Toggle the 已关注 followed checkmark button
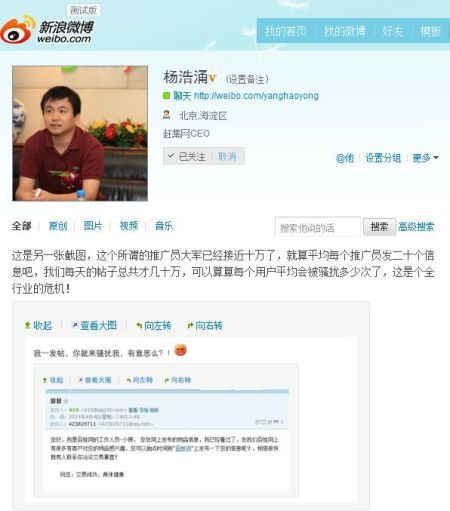Screen dimensions: 450x511 pyautogui.click(x=187, y=156)
